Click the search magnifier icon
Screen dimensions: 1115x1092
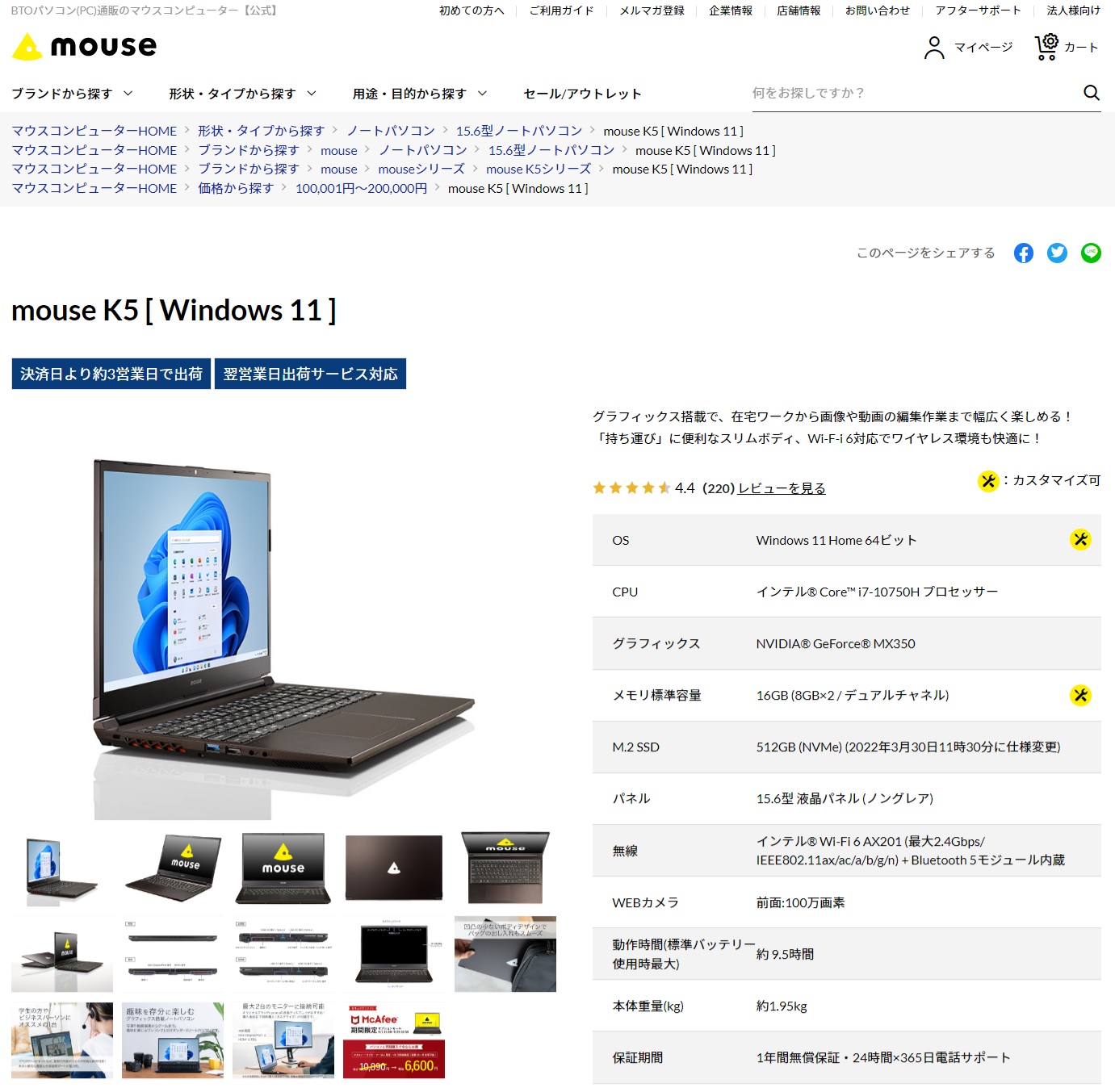click(1091, 93)
